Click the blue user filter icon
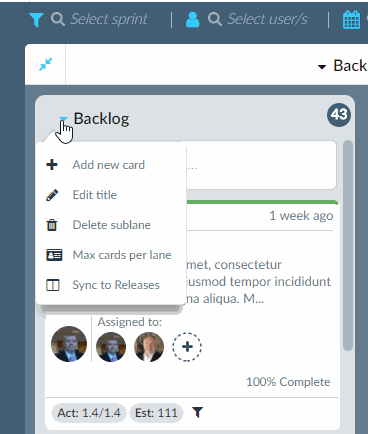The width and height of the screenshot is (368, 434). pyautogui.click(x=193, y=20)
